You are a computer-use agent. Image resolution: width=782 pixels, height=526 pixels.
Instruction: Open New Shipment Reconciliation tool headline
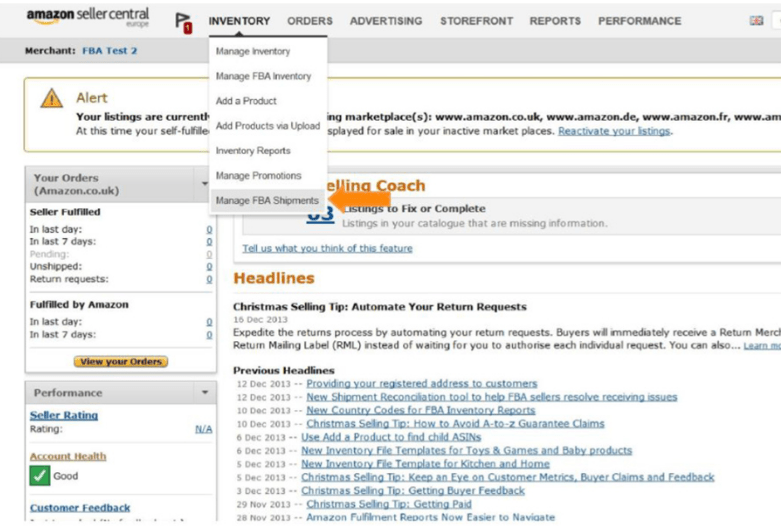click(x=492, y=397)
